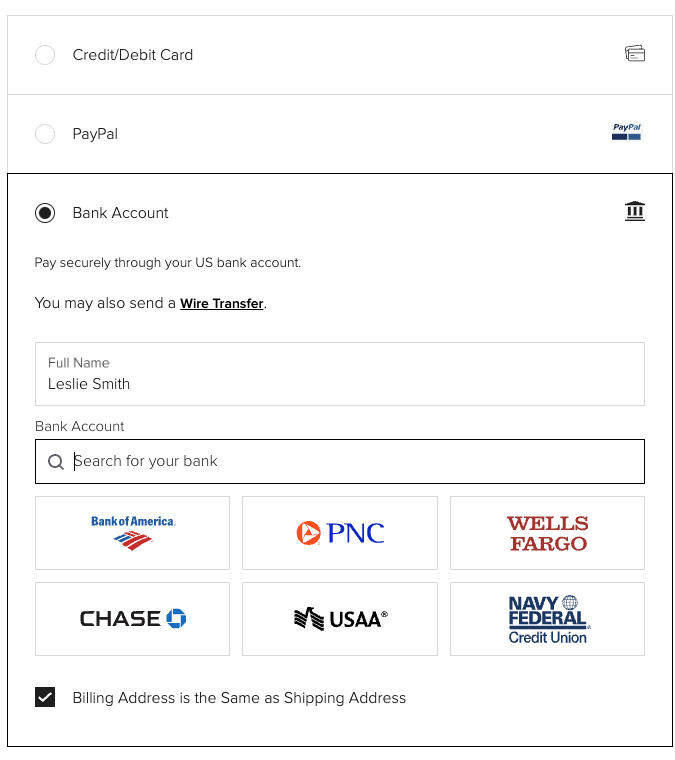Click the credit card icon
The image size is (675, 760).
point(634,53)
